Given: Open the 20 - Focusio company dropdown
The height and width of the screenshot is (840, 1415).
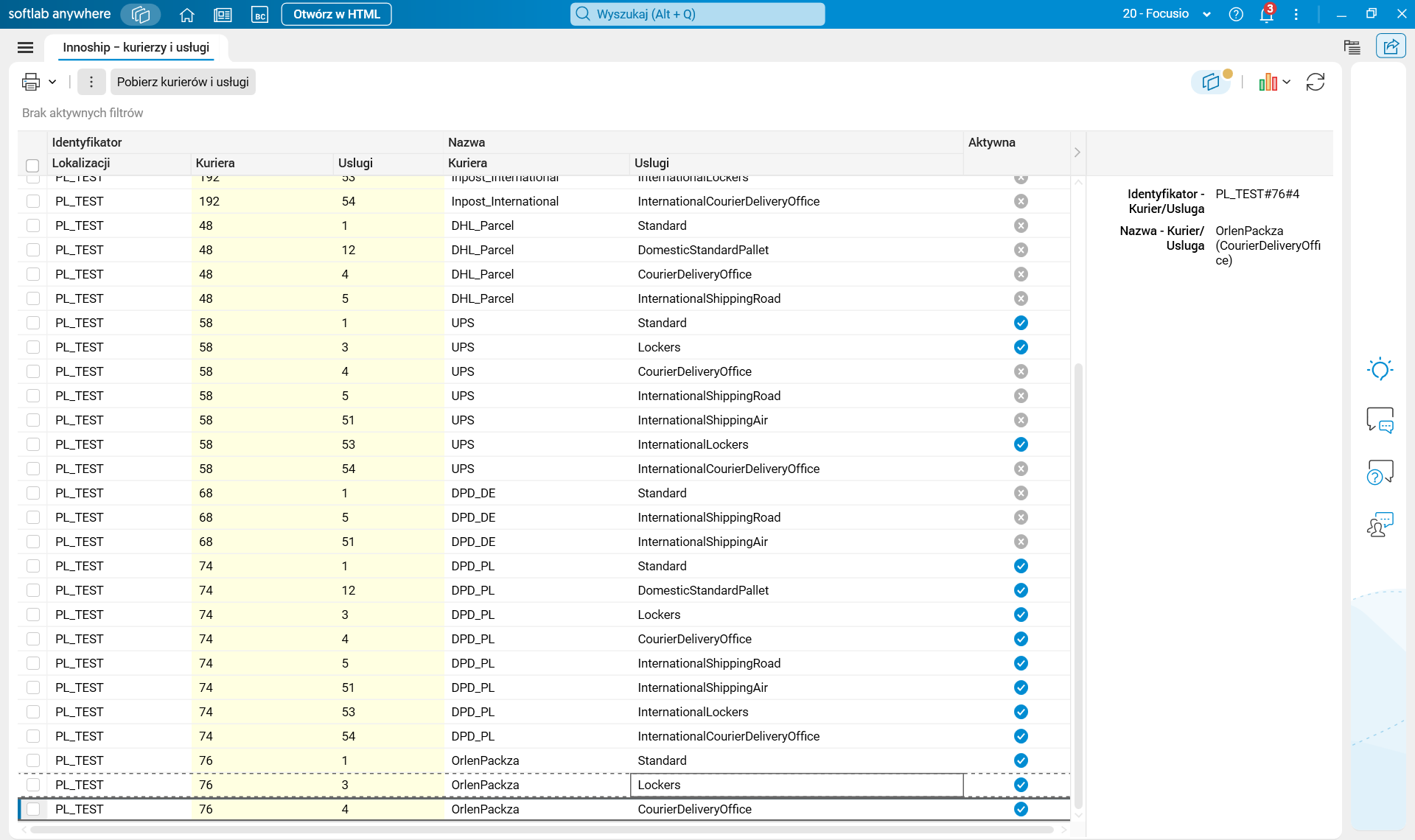Looking at the screenshot, I should (1166, 14).
